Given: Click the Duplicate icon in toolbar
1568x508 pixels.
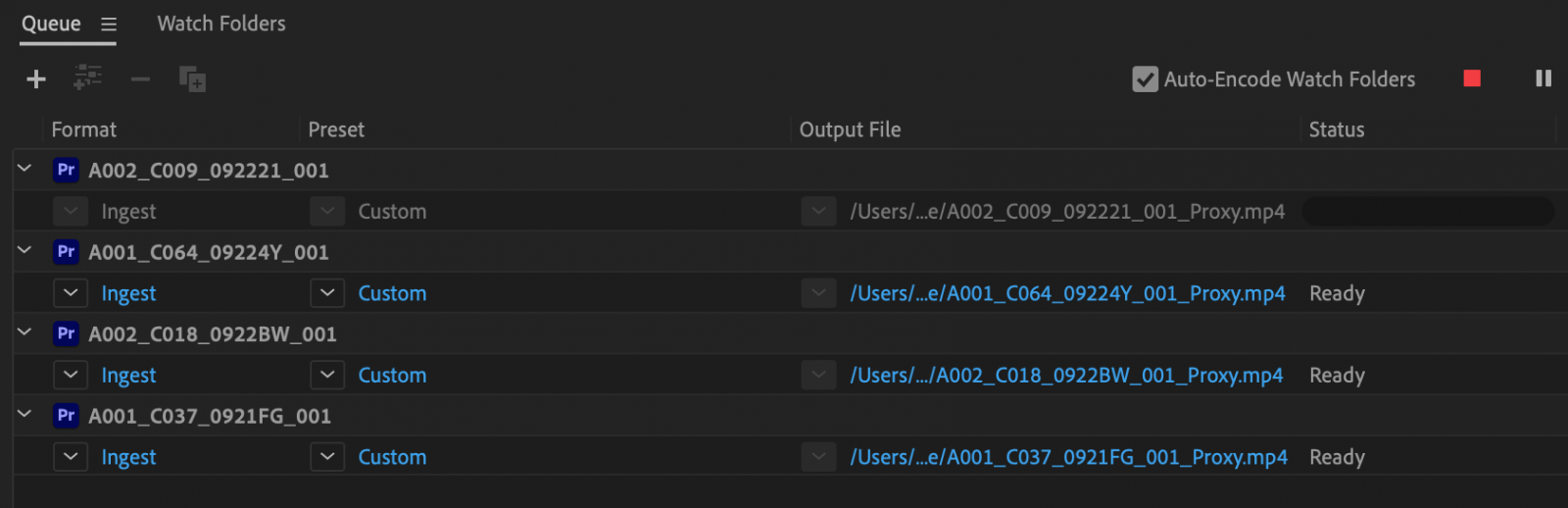Looking at the screenshot, I should click(192, 79).
